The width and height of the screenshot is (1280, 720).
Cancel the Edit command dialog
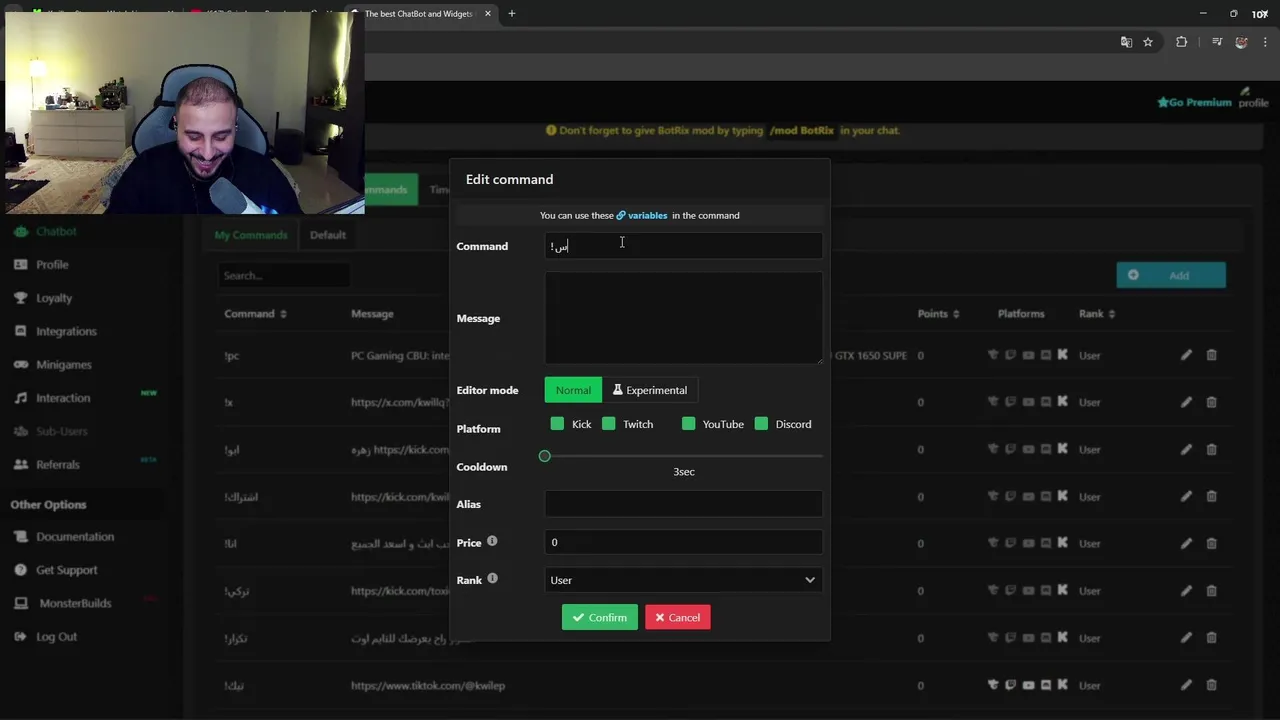tap(678, 617)
